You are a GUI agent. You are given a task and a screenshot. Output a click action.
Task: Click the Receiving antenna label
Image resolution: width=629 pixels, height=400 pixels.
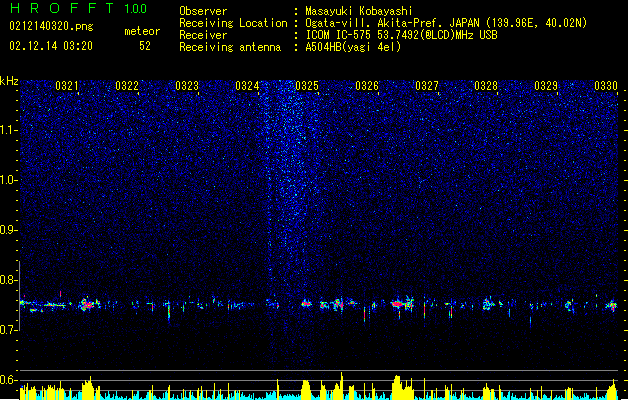click(230, 47)
